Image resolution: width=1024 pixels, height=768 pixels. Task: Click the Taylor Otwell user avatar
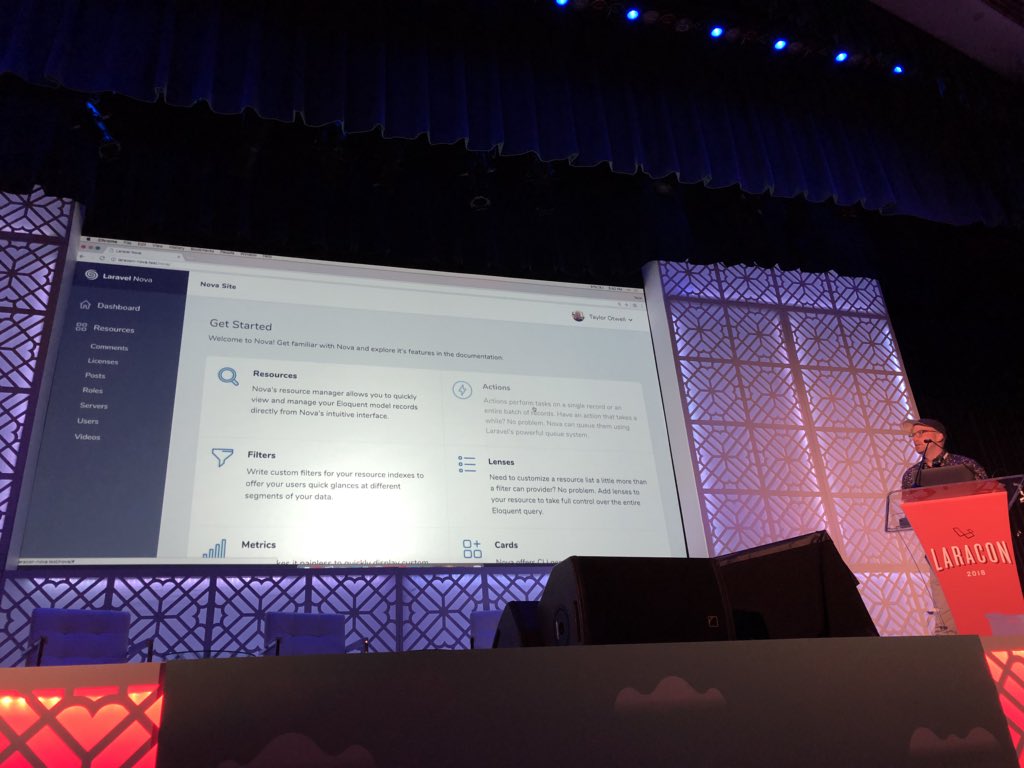point(578,316)
